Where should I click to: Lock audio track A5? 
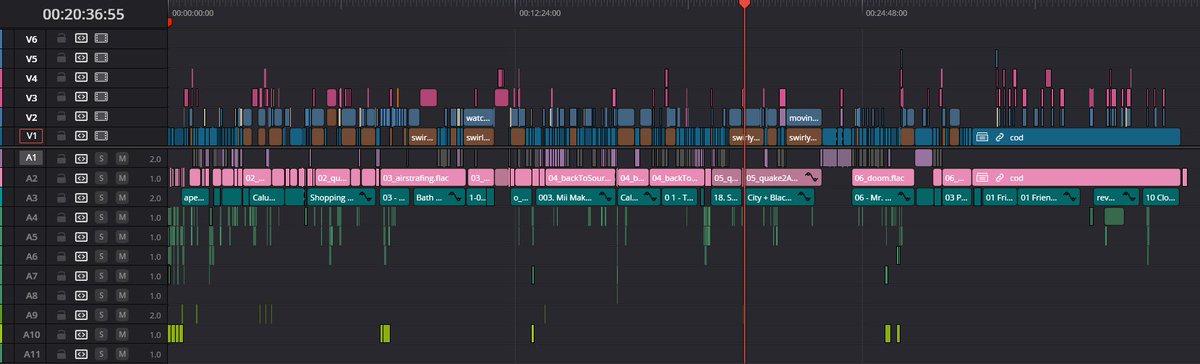(61, 237)
